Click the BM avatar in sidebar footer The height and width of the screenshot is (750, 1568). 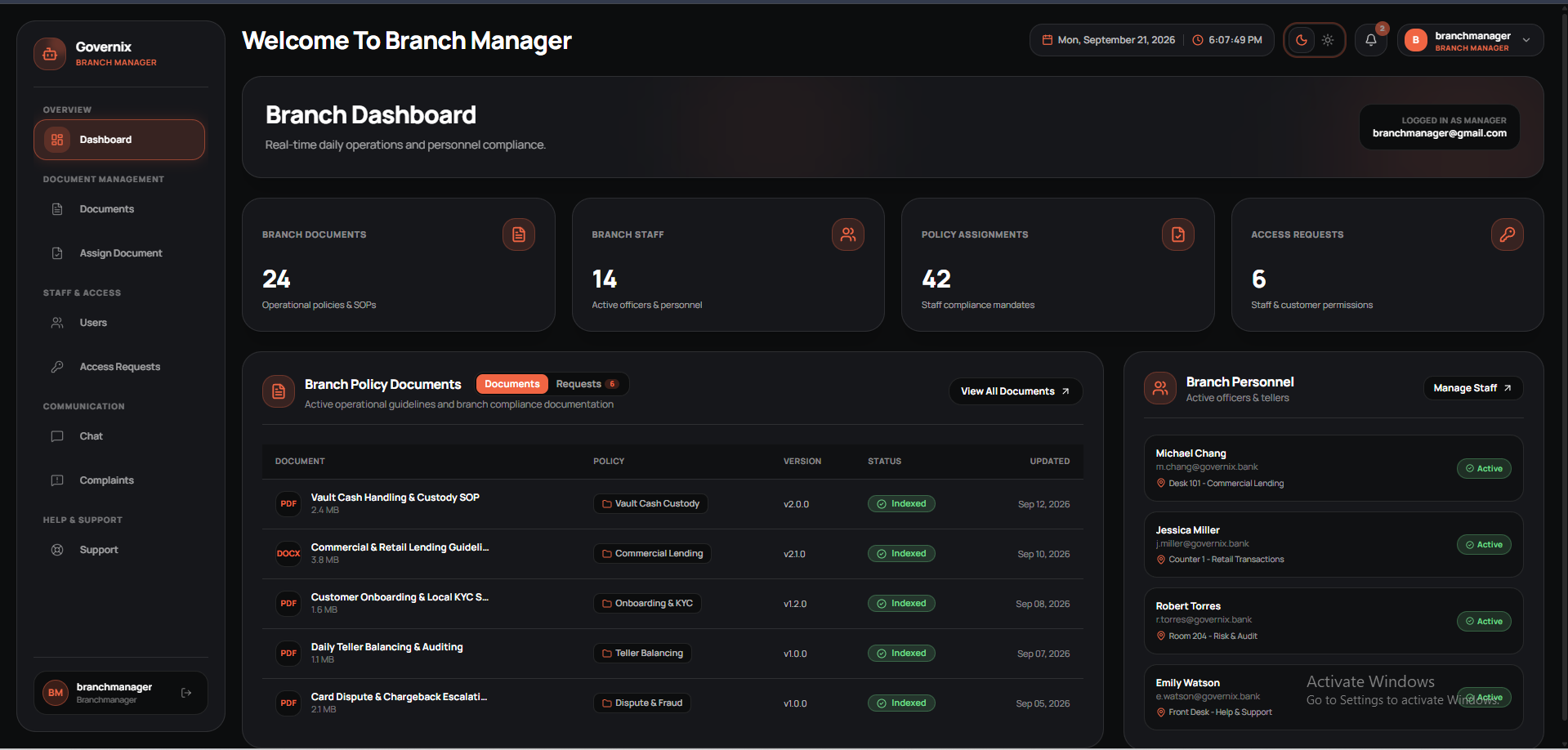coord(56,693)
